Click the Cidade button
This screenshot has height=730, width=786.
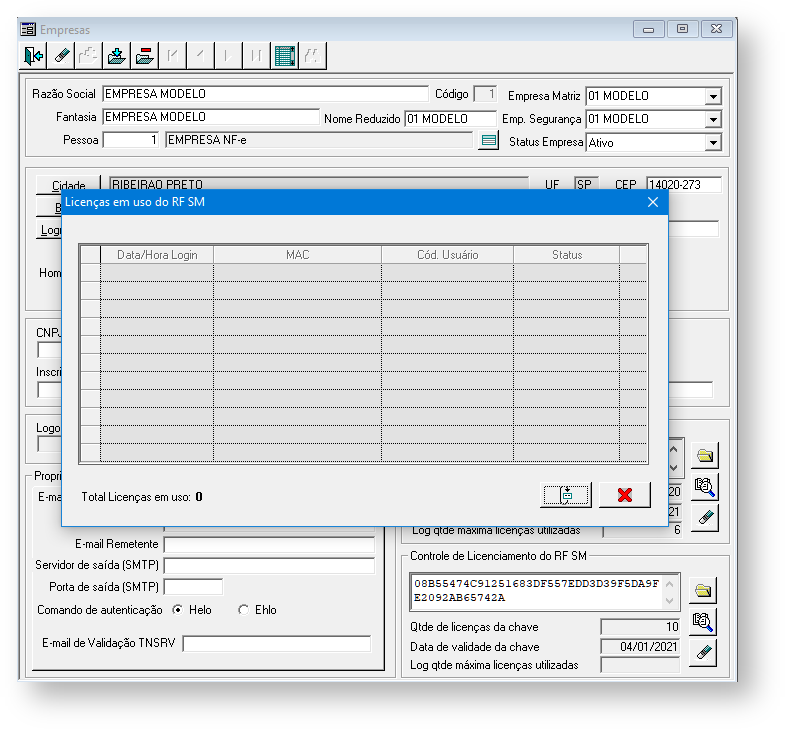[68, 185]
